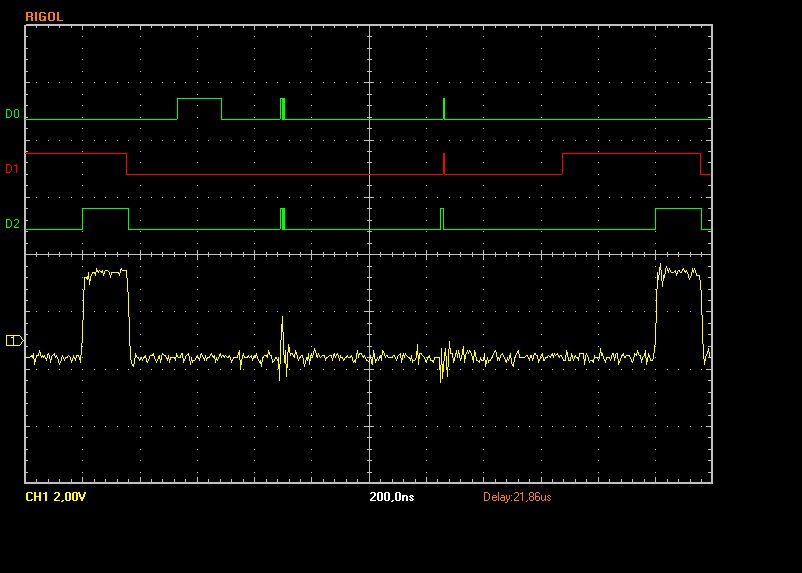Click the top of second yellow CH1 pulse
This screenshot has height=573, width=802.
(679, 271)
